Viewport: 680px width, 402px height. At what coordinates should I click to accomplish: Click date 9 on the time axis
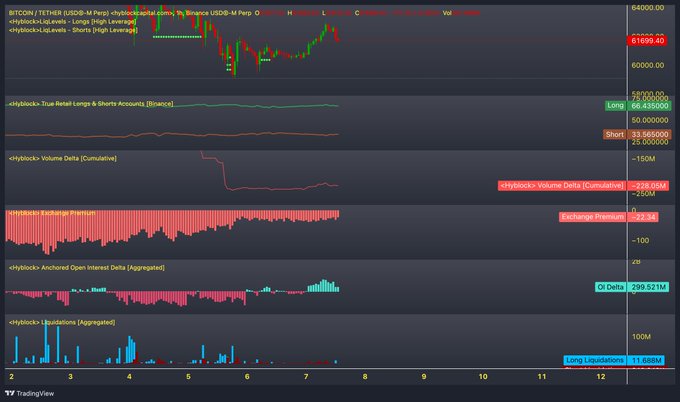click(x=424, y=376)
